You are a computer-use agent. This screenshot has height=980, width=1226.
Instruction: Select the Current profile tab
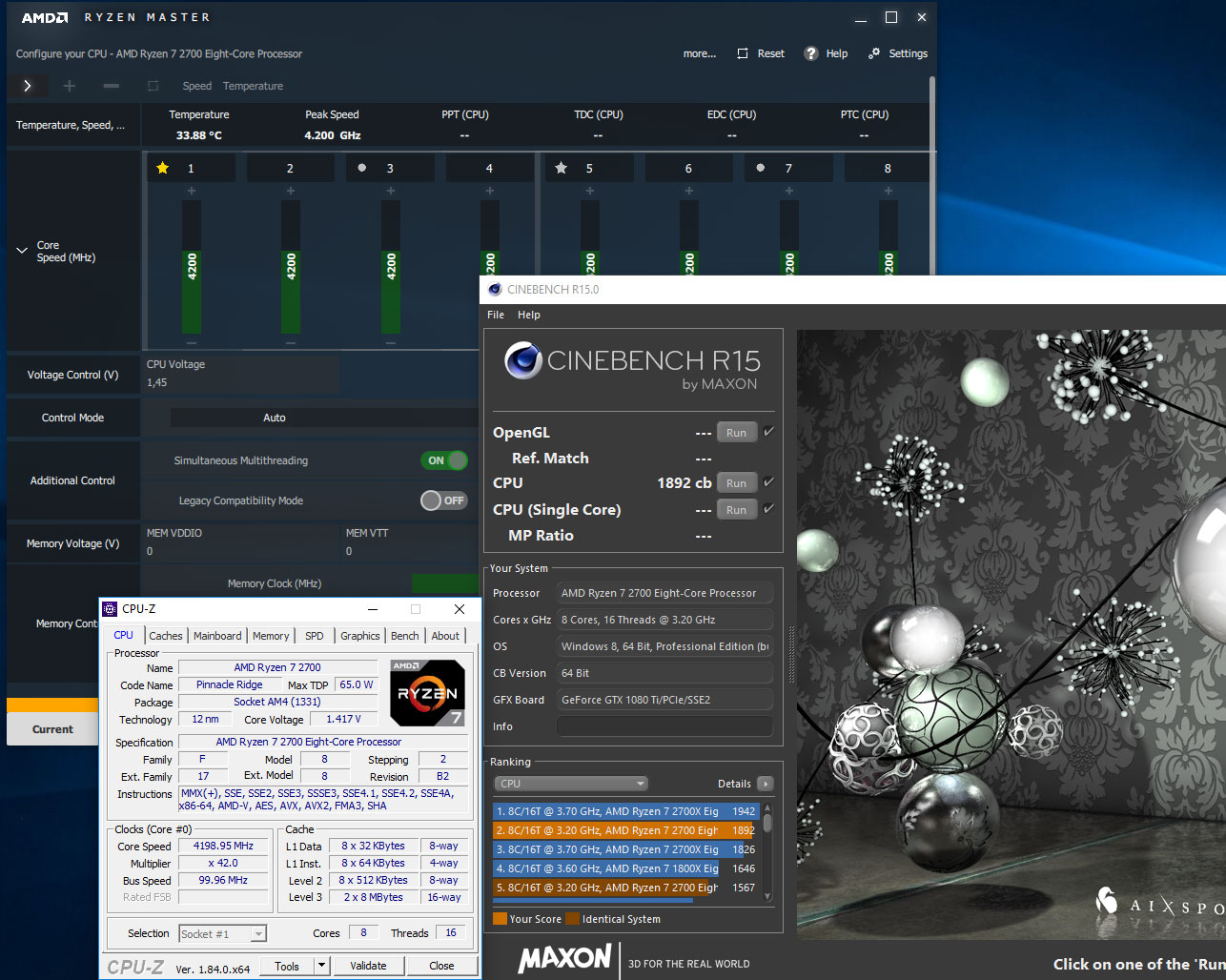[x=52, y=729]
